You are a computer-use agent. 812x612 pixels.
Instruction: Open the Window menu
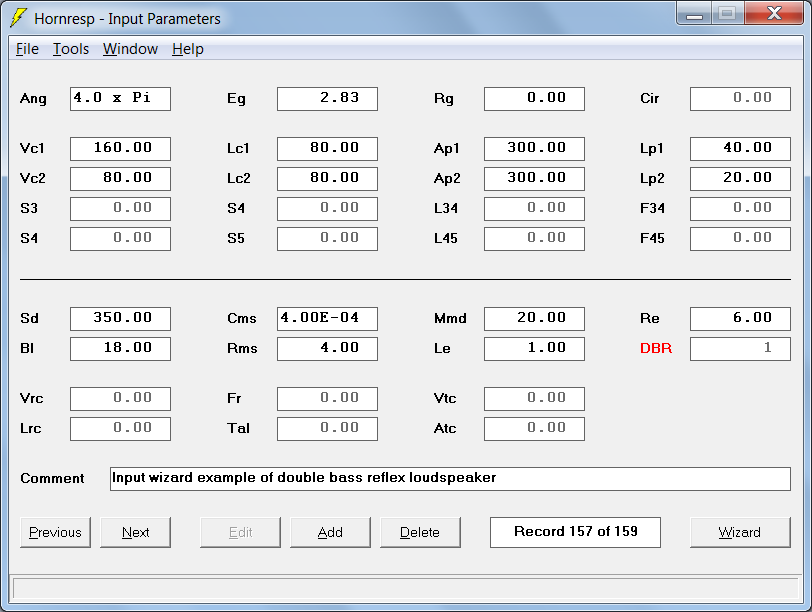(x=130, y=49)
